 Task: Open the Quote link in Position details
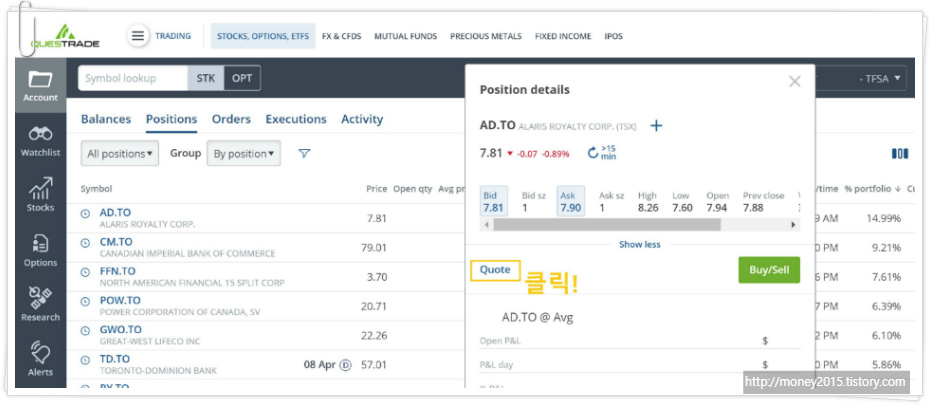pyautogui.click(x=495, y=270)
